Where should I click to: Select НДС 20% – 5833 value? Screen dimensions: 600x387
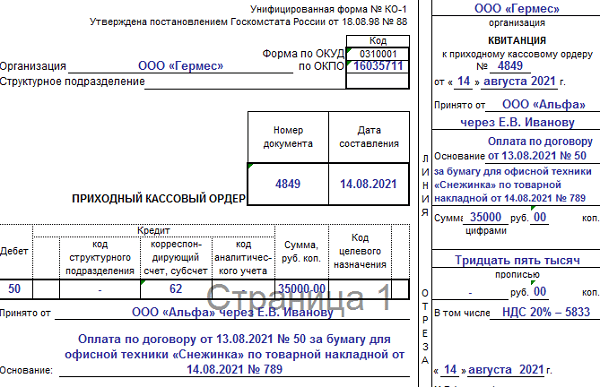546,312
